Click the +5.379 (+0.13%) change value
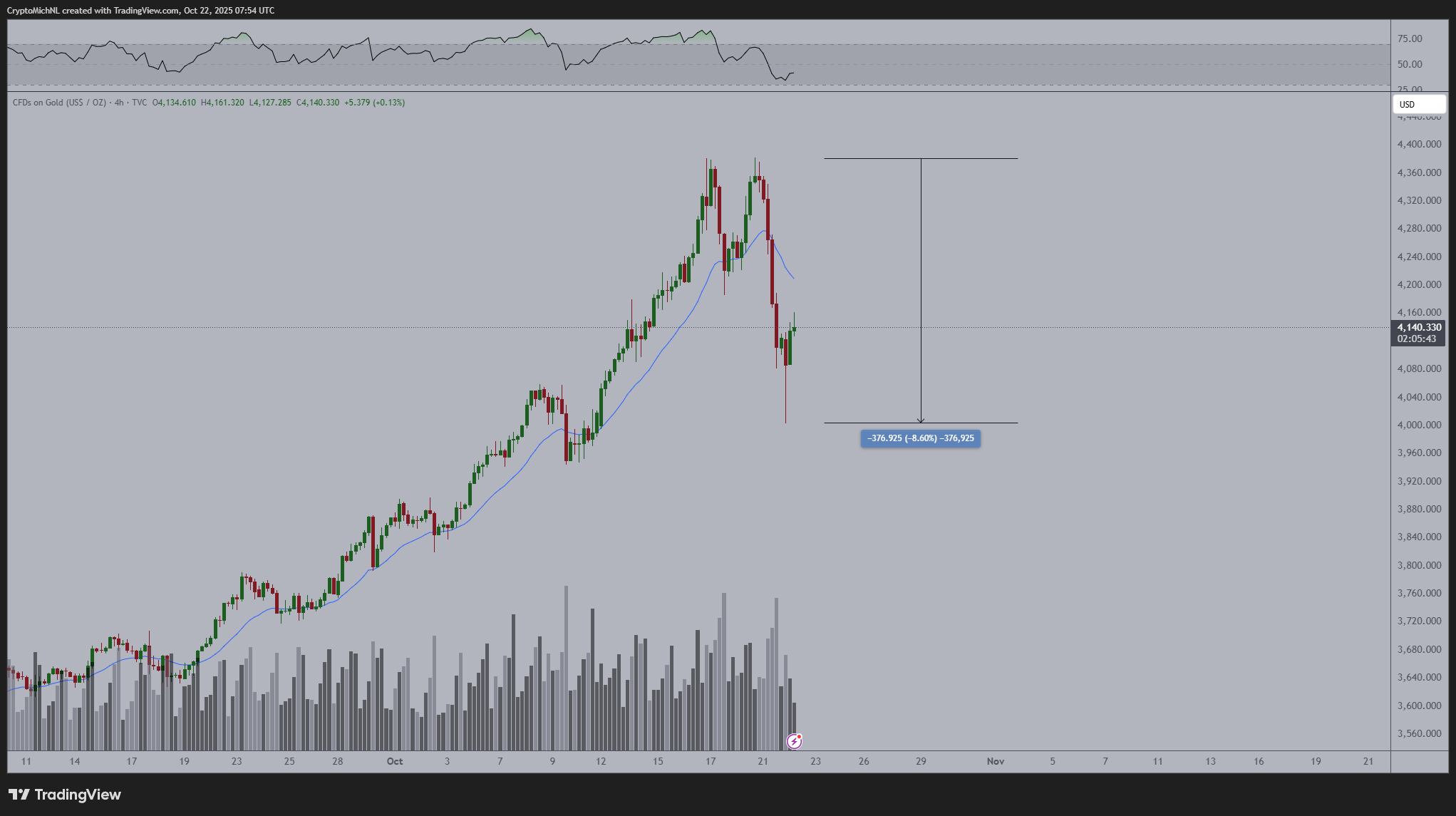This screenshot has height=816, width=1456. [374, 103]
